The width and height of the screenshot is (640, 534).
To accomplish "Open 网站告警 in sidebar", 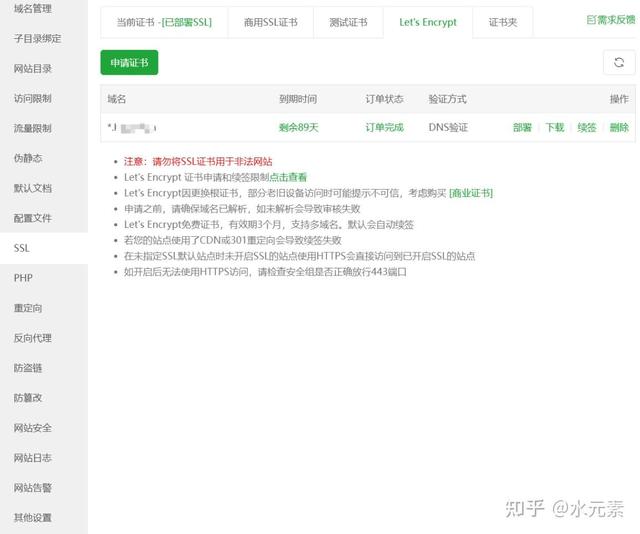I will [33, 488].
